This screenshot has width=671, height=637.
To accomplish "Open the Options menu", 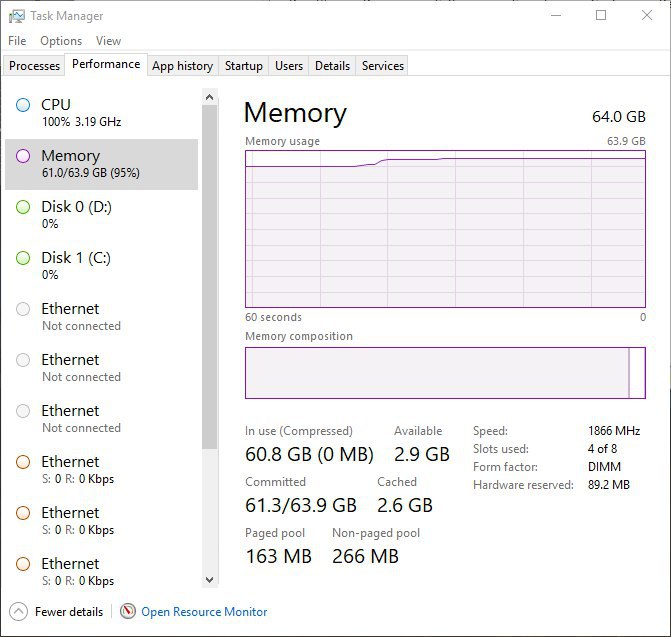I will (61, 41).
